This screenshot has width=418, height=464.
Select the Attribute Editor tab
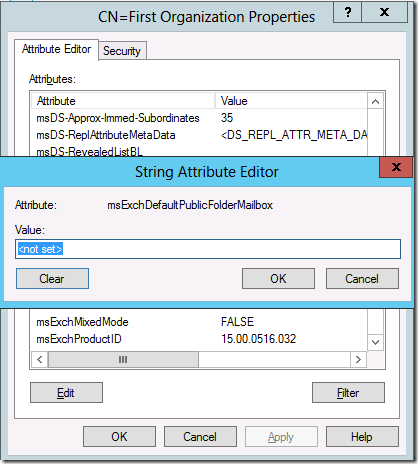tap(56, 49)
